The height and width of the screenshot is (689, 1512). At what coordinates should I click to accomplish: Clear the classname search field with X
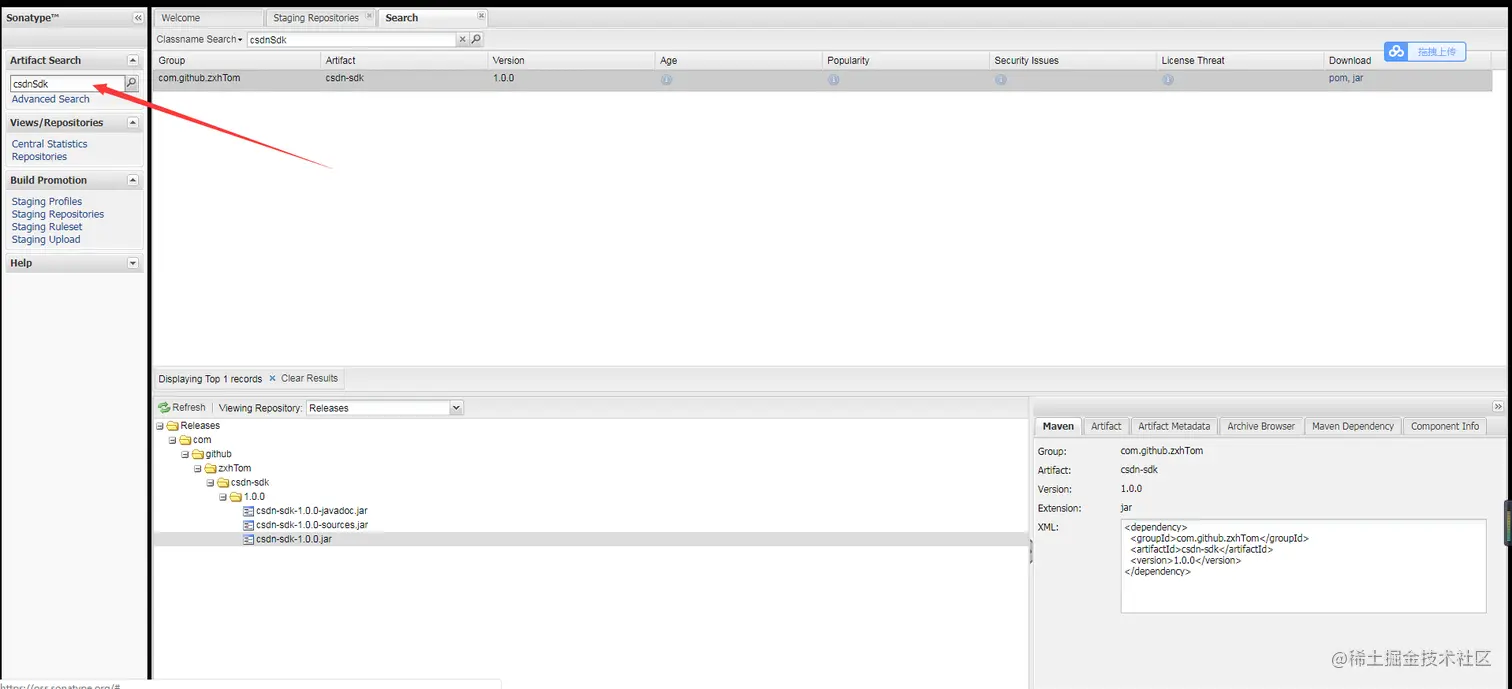462,39
